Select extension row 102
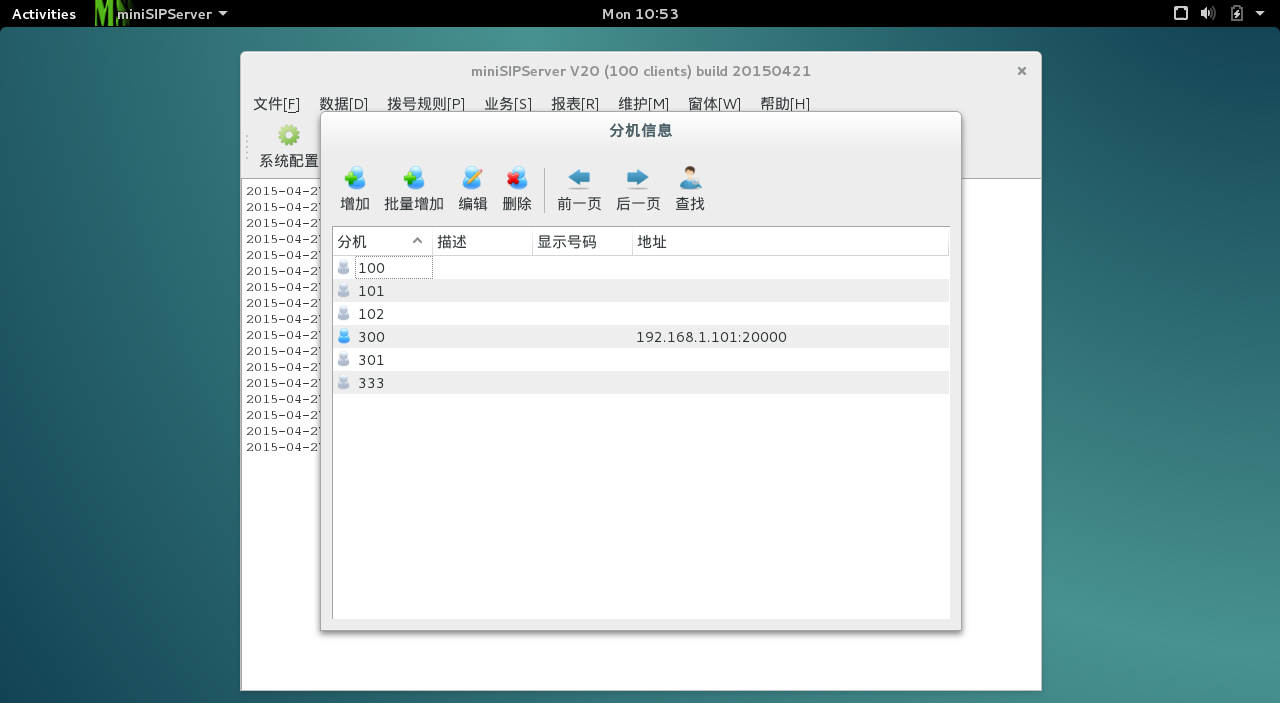1280x703 pixels. (x=641, y=314)
